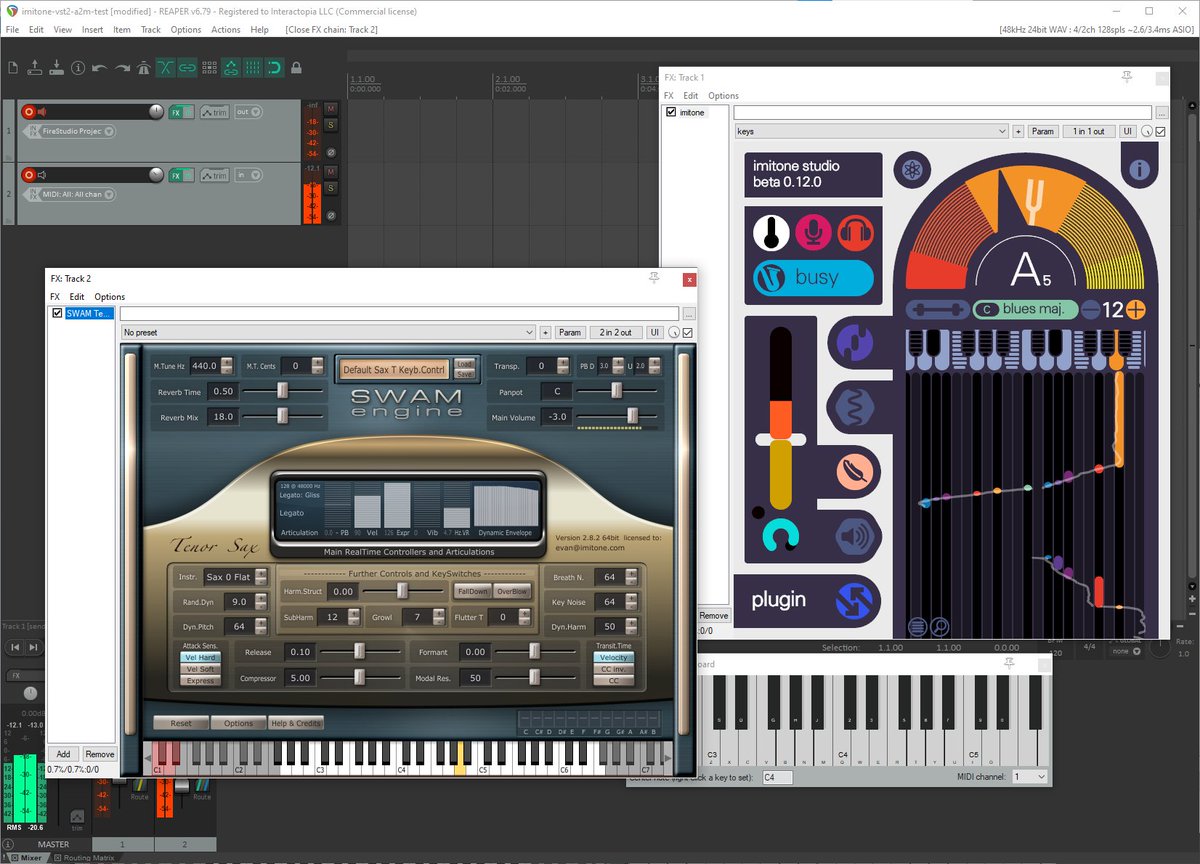Select Express attack sensitivity in SWAM

(200, 680)
